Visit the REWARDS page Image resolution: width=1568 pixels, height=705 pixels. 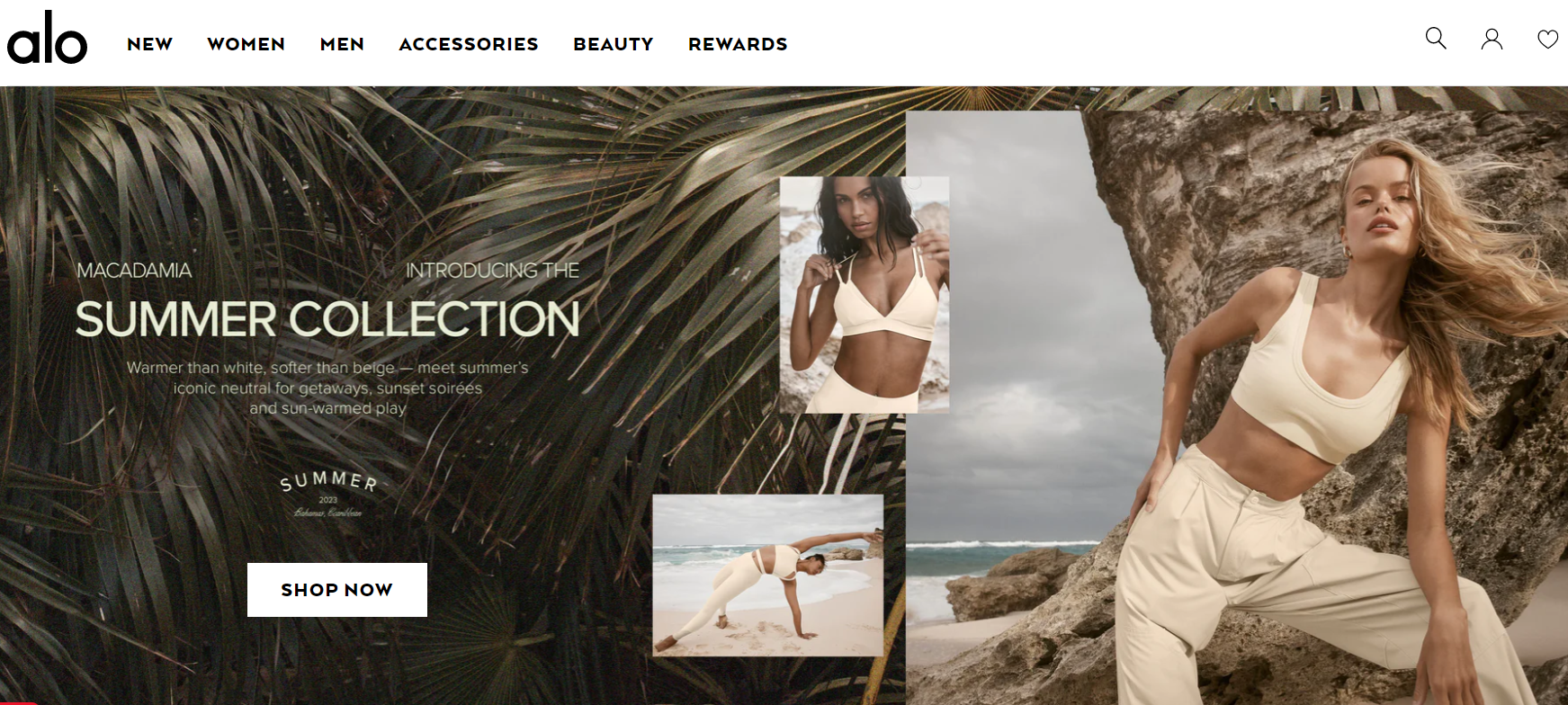point(738,44)
